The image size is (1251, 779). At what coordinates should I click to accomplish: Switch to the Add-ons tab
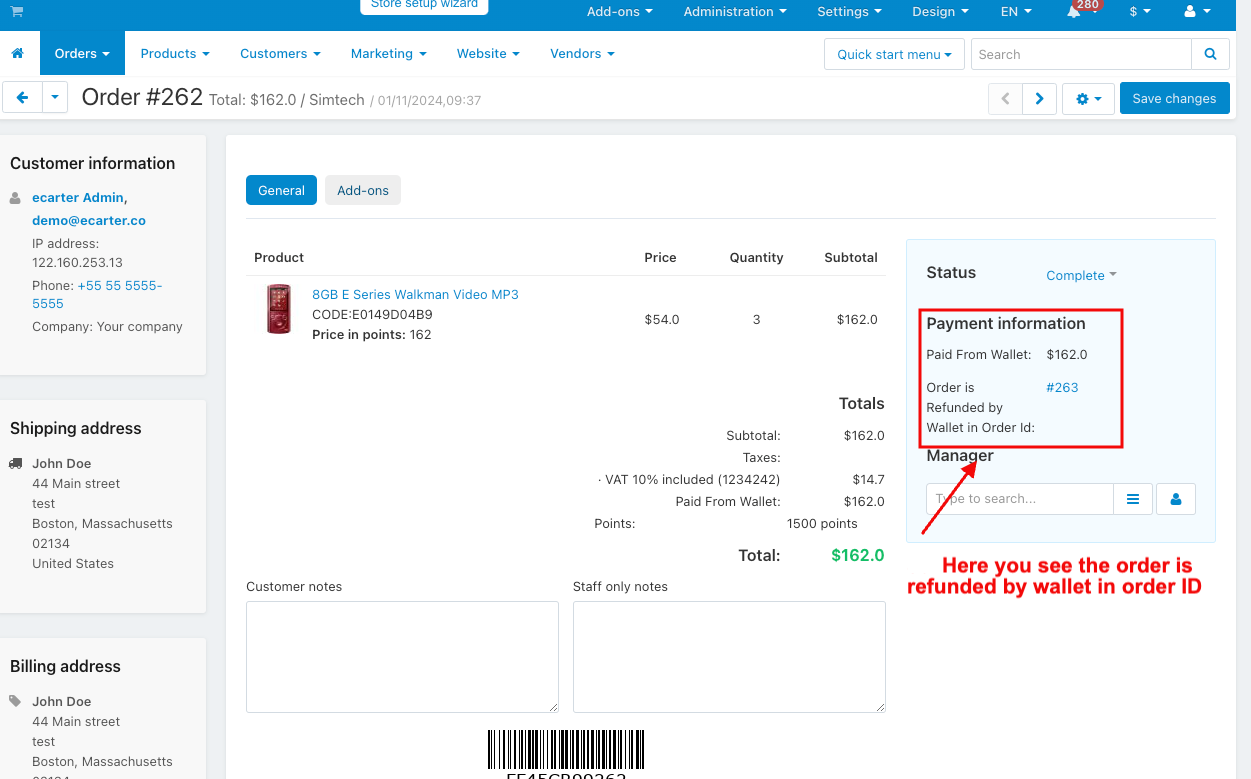point(362,190)
